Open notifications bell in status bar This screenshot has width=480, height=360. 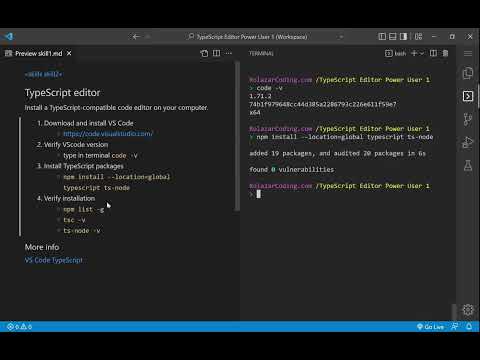(469, 326)
